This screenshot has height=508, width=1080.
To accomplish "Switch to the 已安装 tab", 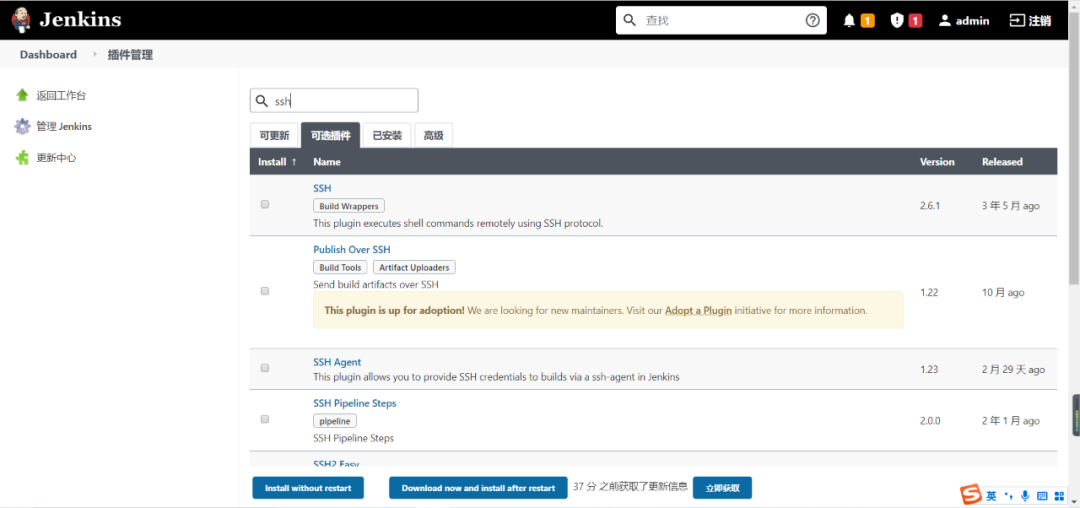I will pyautogui.click(x=387, y=136).
